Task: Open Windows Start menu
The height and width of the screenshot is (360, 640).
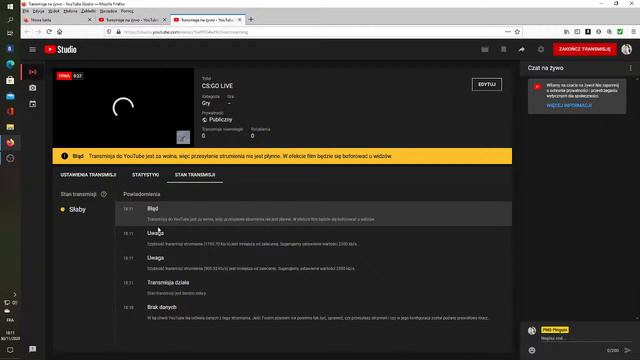Action: 10,7
